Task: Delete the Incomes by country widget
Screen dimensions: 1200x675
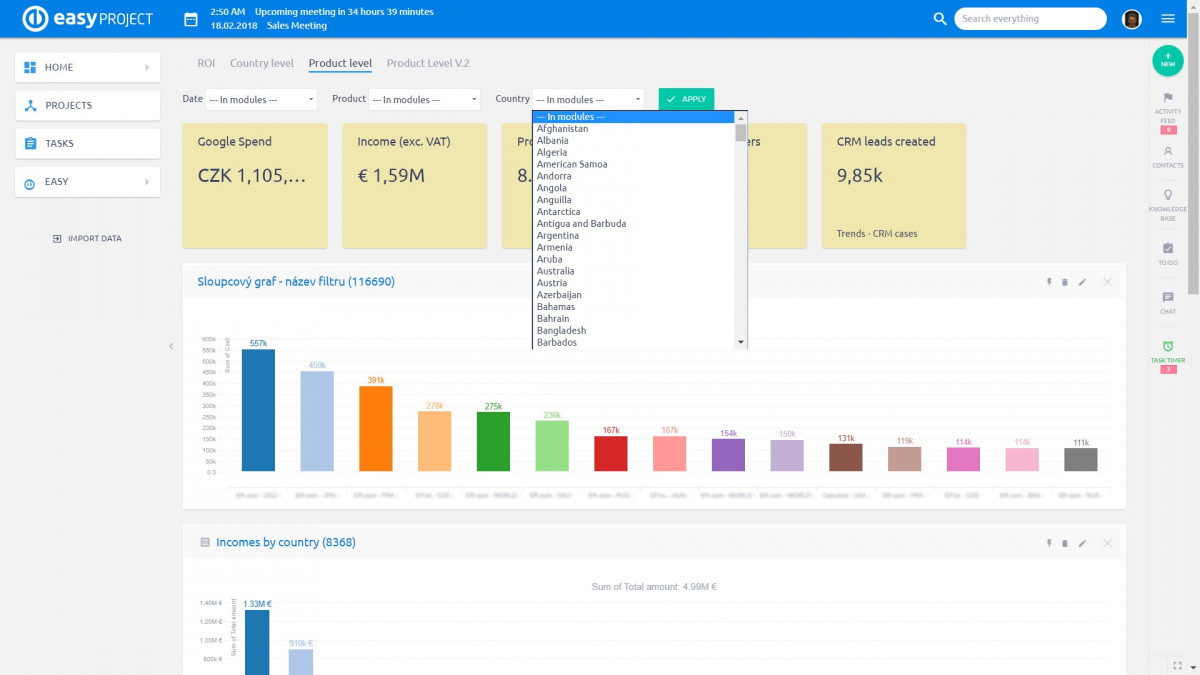Action: (1065, 543)
